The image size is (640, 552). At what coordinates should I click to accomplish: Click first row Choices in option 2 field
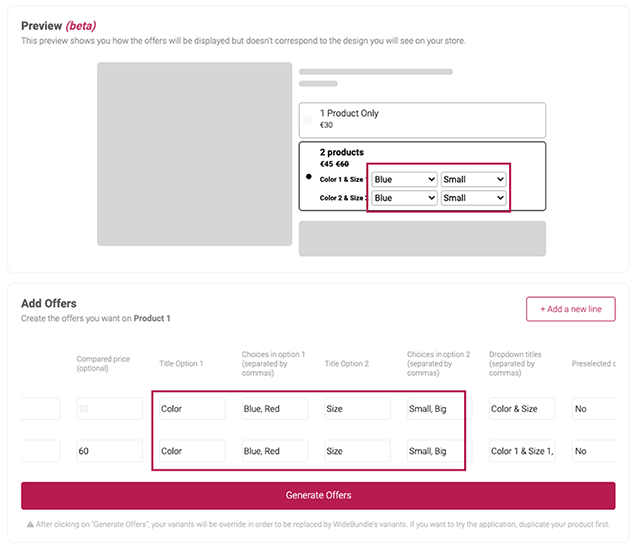[x=439, y=409]
